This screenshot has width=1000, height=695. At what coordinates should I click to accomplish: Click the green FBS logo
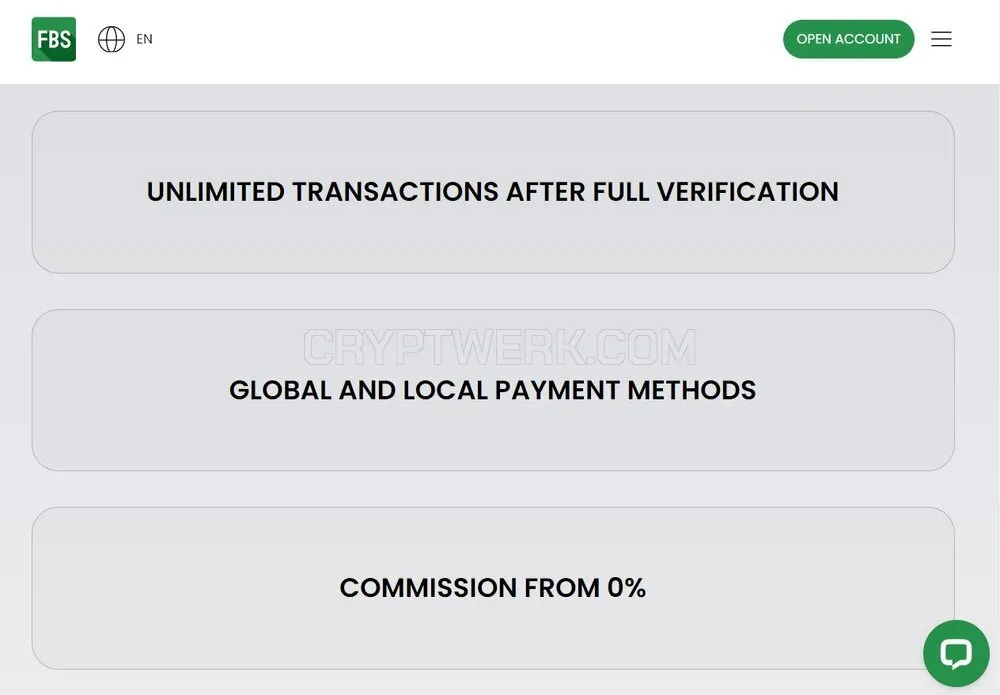pos(54,39)
